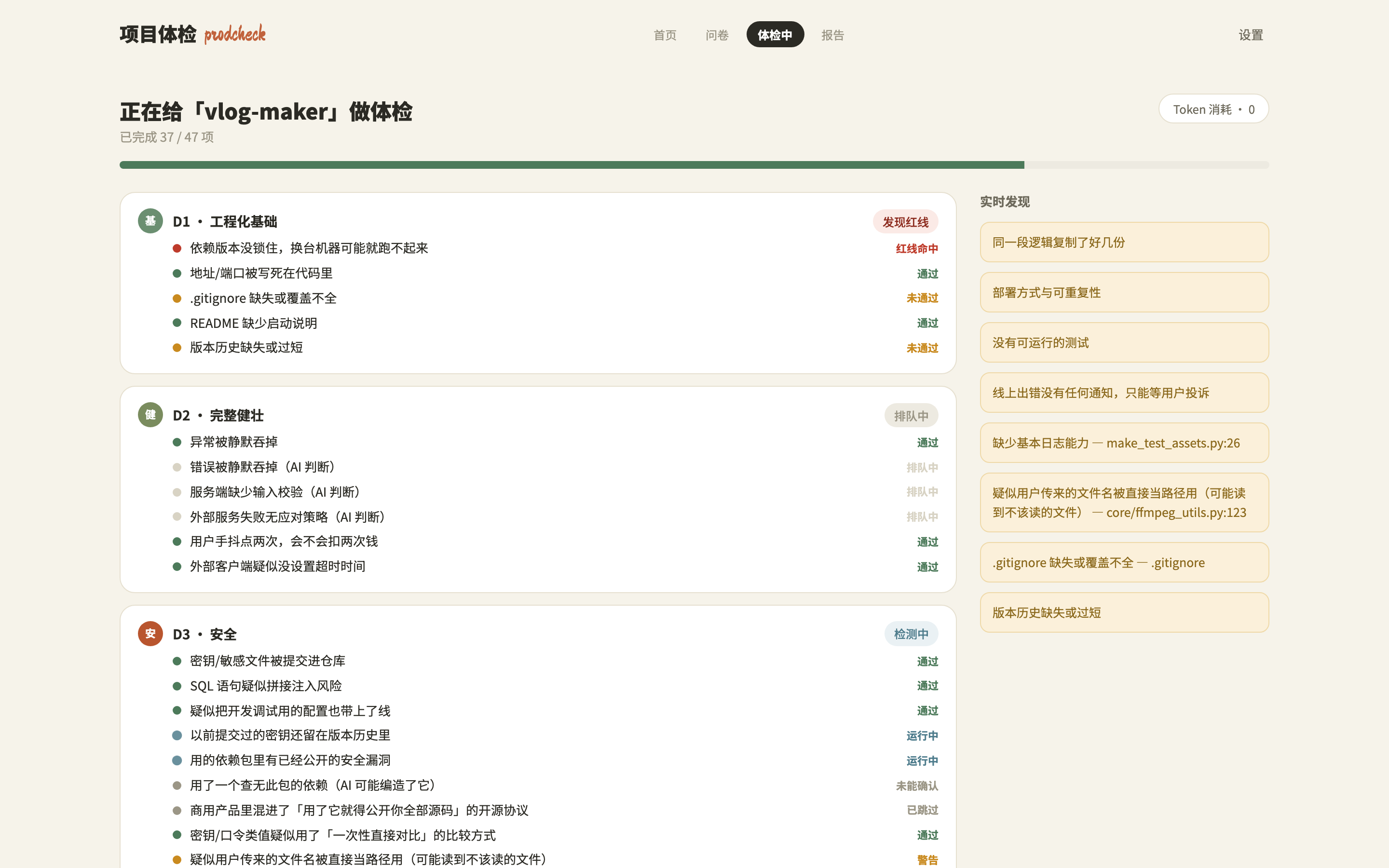
Task: Open the 首页 tab
Action: pyautogui.click(x=665, y=35)
